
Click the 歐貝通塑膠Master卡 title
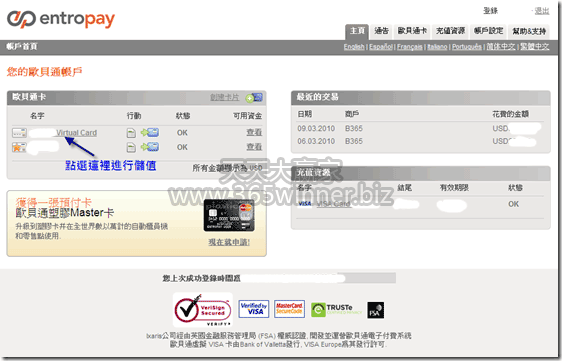[65, 213]
